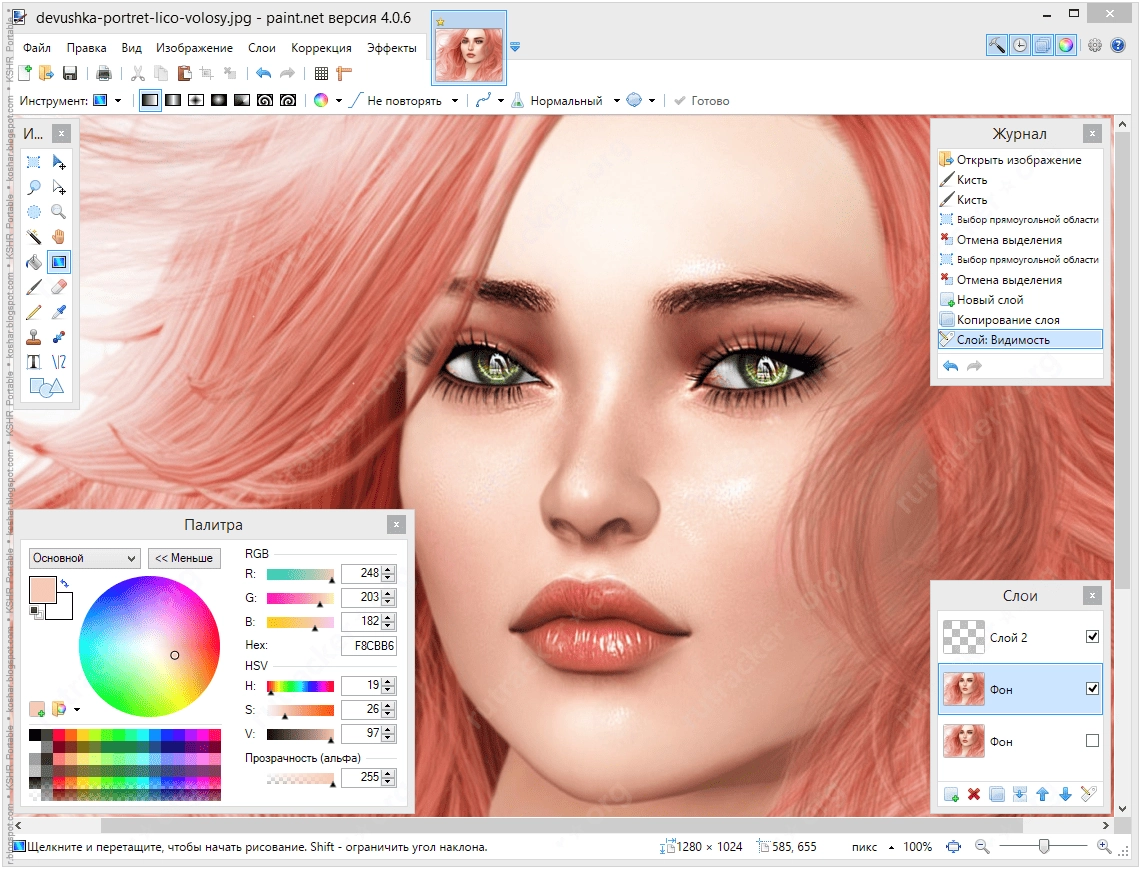This screenshot has height=869, width=1141.
Task: Select the Rectangle Select tool
Action: pyautogui.click(x=33, y=162)
